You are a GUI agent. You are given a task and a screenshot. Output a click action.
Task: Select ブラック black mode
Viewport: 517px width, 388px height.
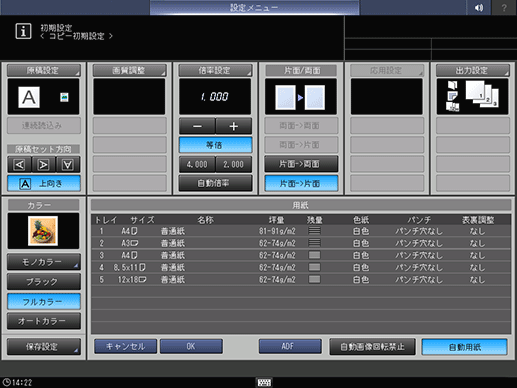pos(44,282)
